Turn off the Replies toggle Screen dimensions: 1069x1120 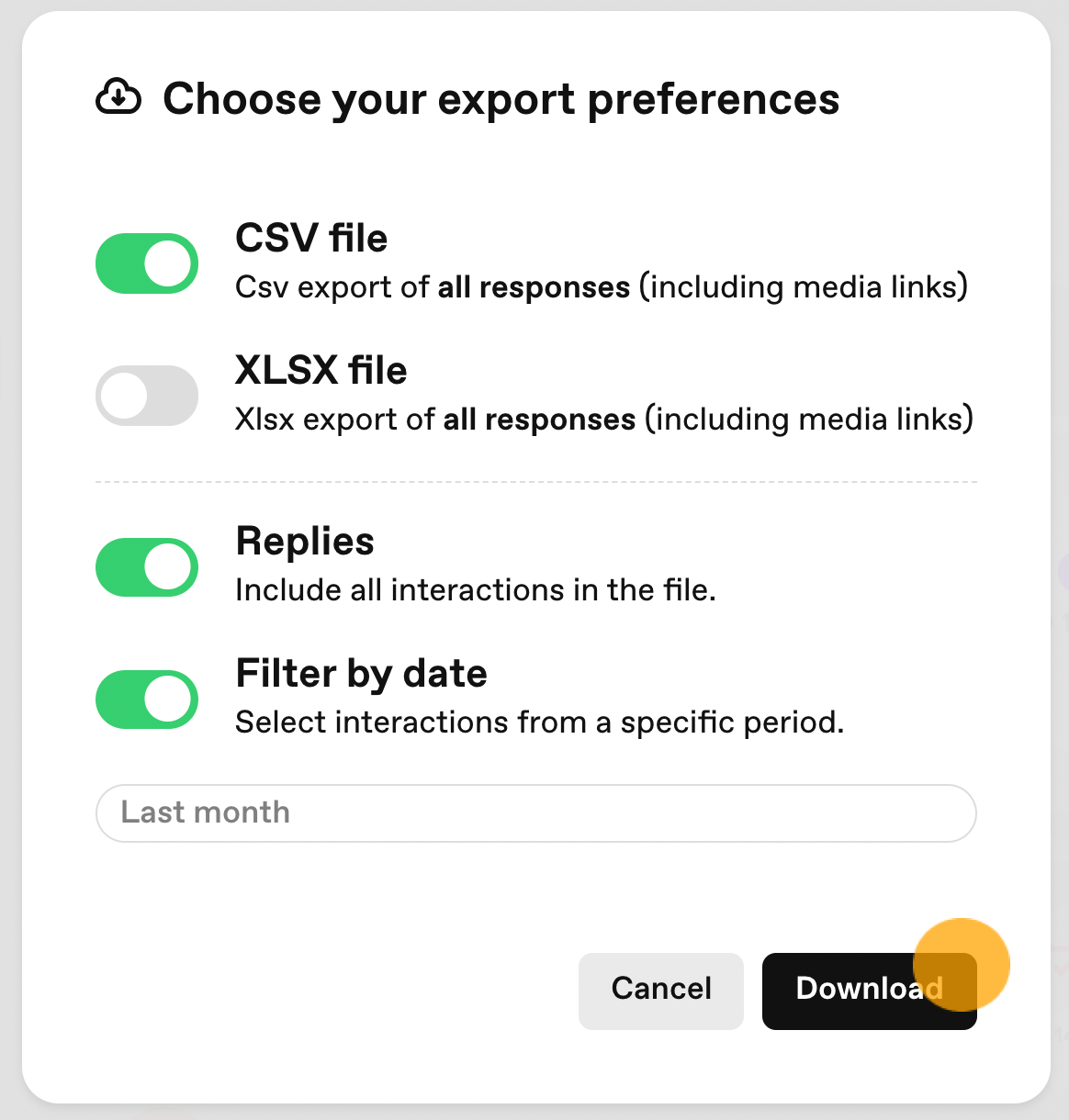(x=147, y=566)
